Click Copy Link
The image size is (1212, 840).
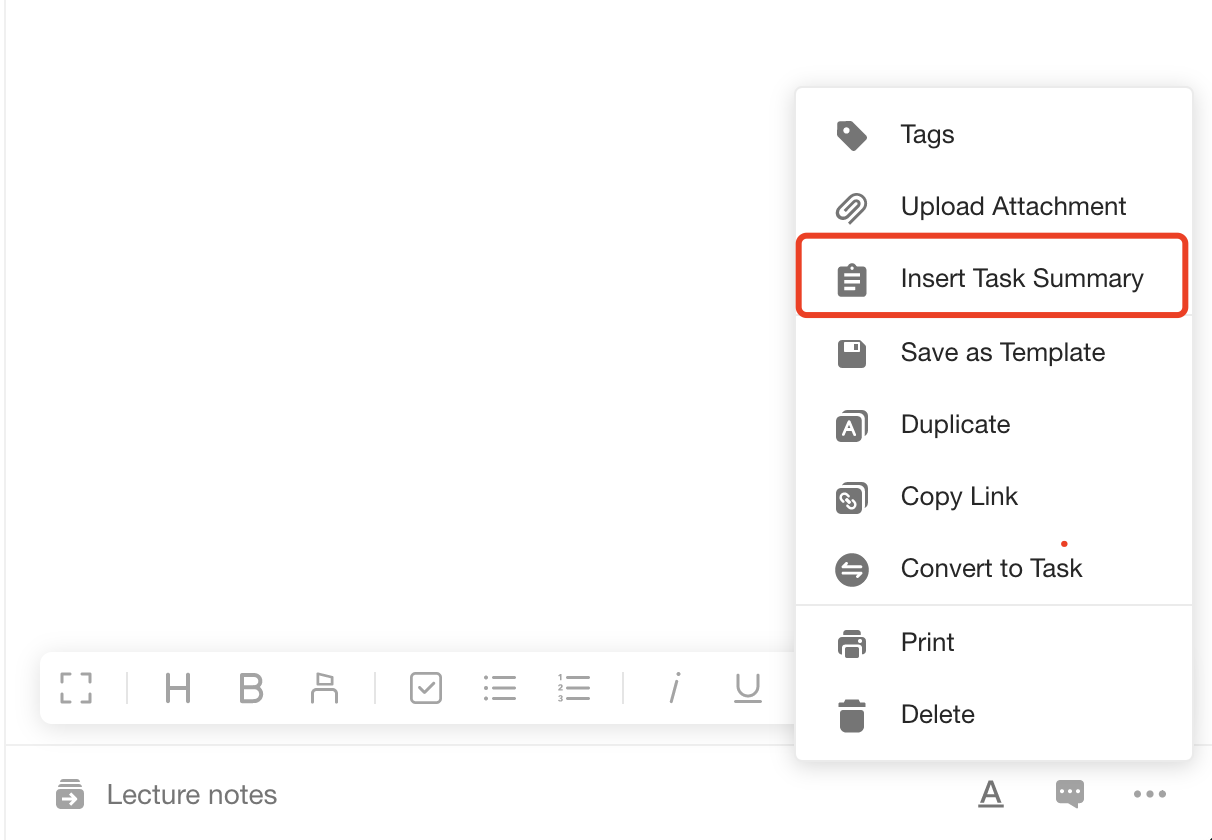coord(959,496)
